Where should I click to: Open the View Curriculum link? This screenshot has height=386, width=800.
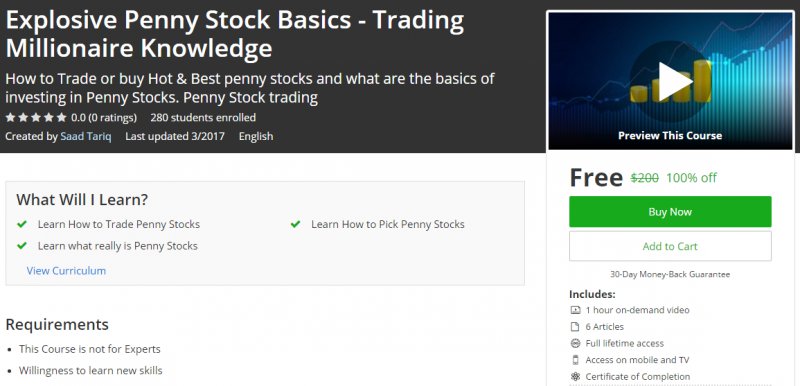coord(66,271)
